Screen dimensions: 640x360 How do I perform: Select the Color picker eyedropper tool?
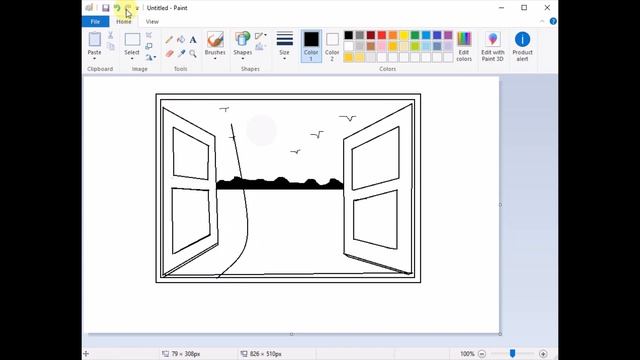(x=181, y=53)
